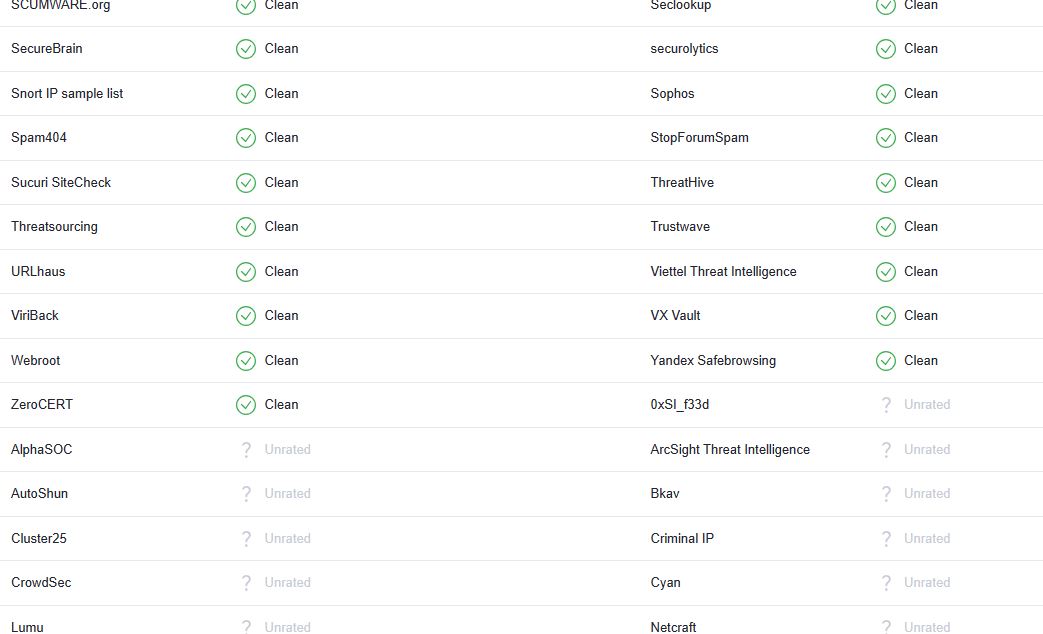Select the check icon next to Spam404

click(245, 138)
